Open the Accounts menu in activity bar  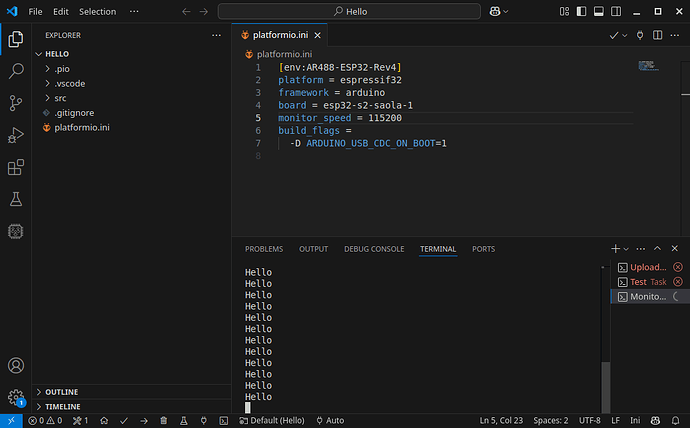click(x=16, y=366)
